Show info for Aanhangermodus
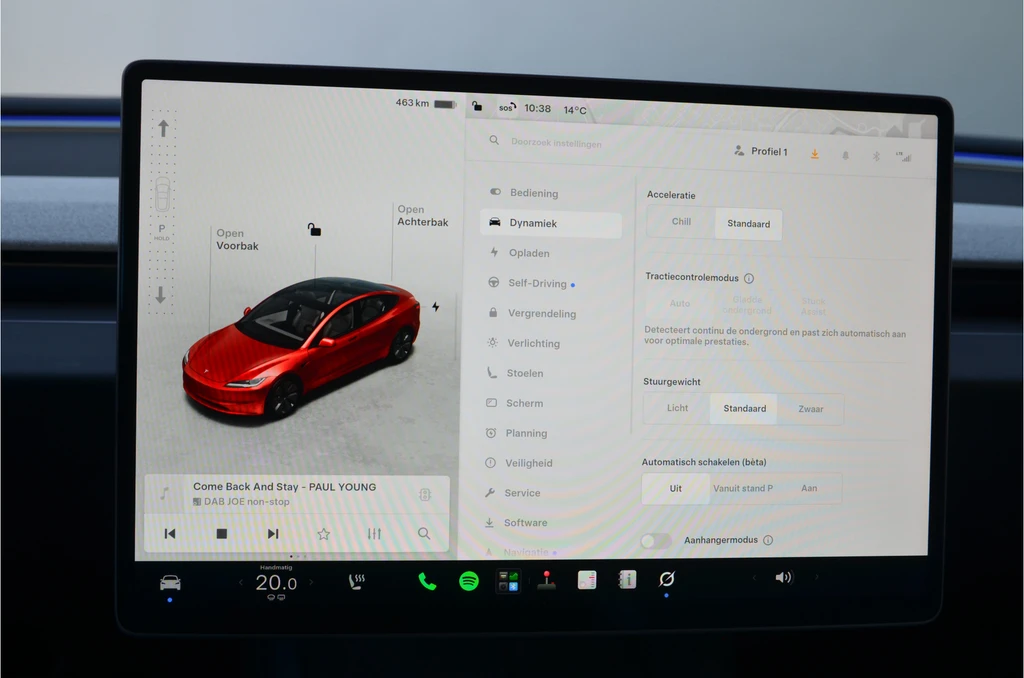 click(x=768, y=540)
